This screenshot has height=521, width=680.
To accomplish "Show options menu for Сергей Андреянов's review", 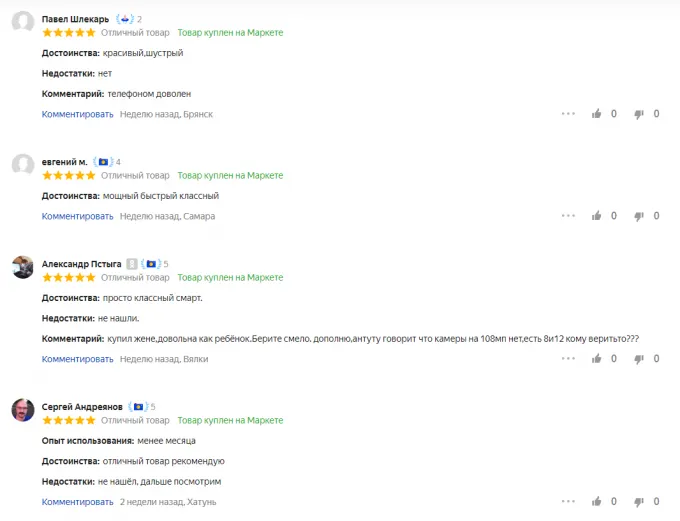I will point(568,502).
